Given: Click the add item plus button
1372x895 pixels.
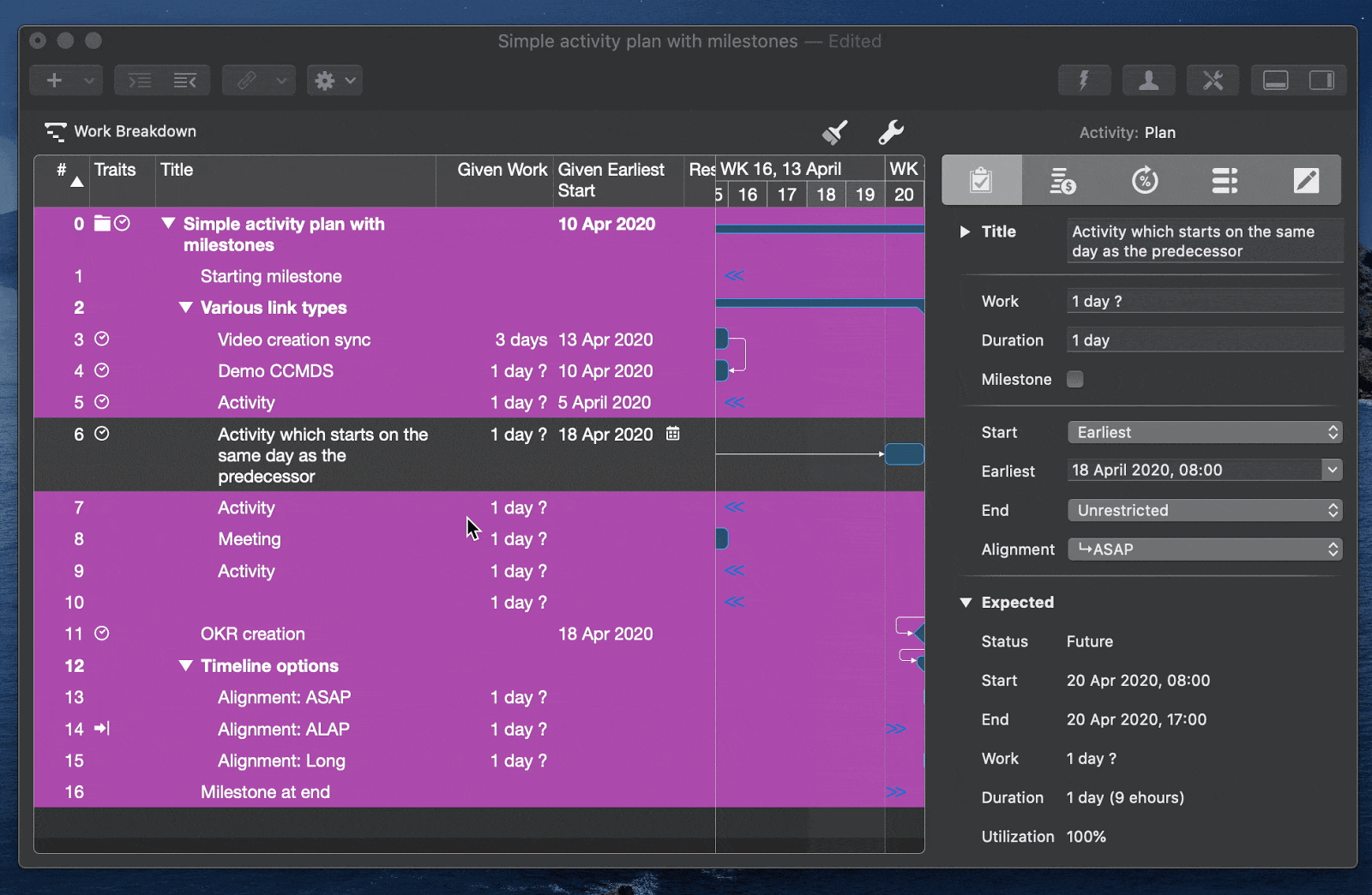Looking at the screenshot, I should tap(55, 81).
